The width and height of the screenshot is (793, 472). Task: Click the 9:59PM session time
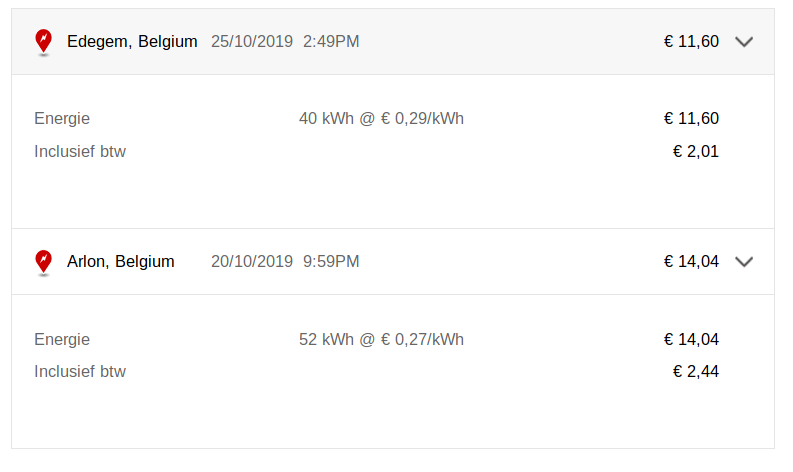point(331,261)
